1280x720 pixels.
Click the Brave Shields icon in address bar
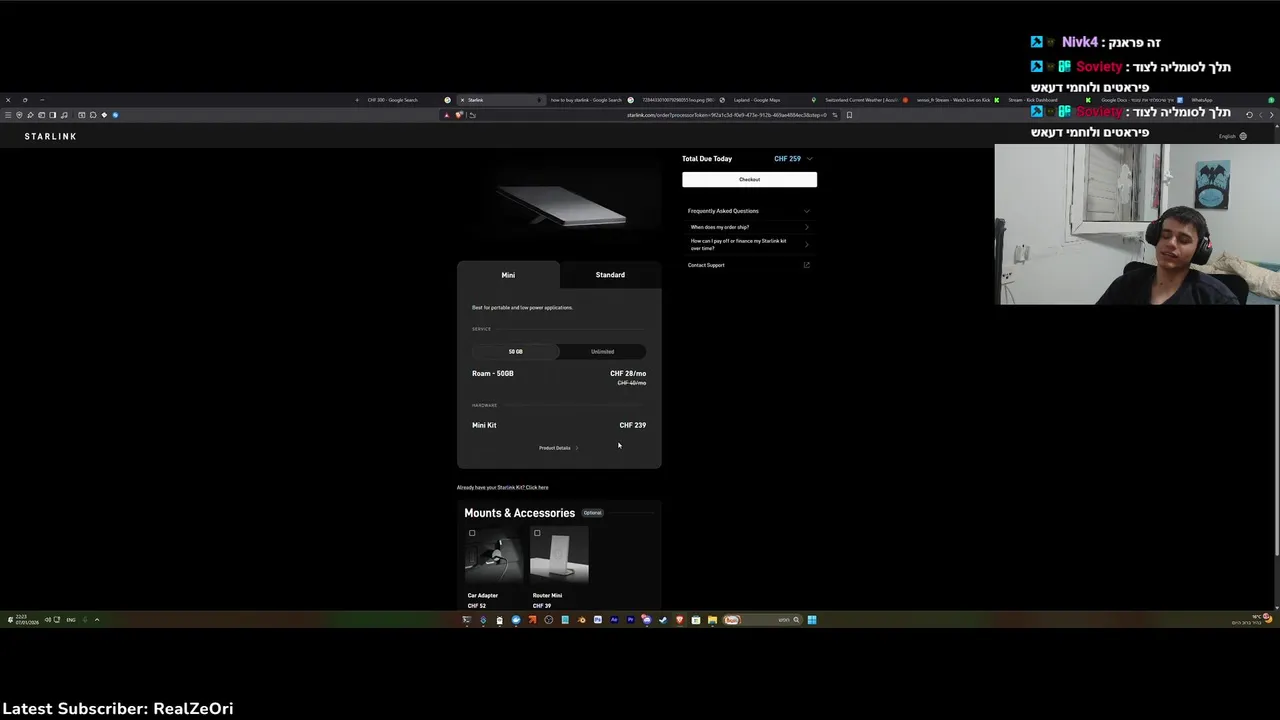pos(458,115)
